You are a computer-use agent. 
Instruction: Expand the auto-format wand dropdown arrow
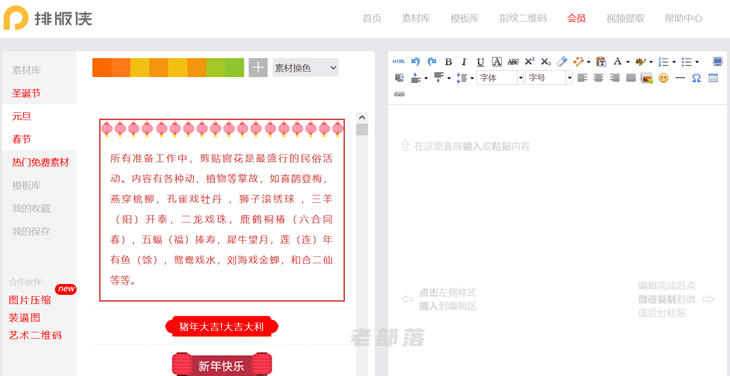588,62
